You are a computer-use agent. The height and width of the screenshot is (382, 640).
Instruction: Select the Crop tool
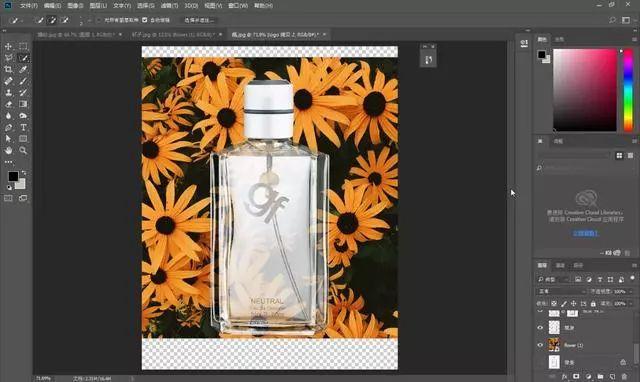8,69
